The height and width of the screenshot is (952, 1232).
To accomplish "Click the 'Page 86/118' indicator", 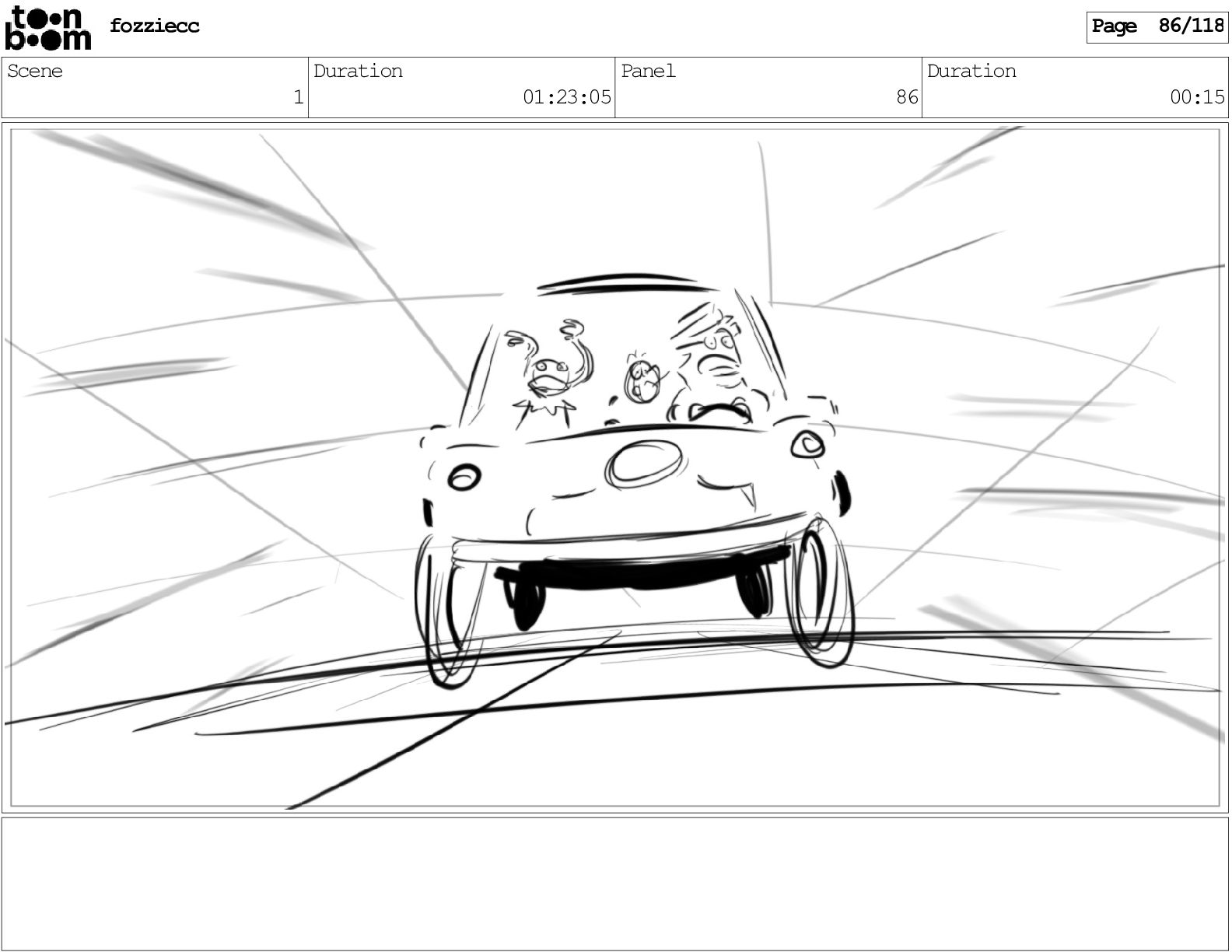I will coord(1157,26).
